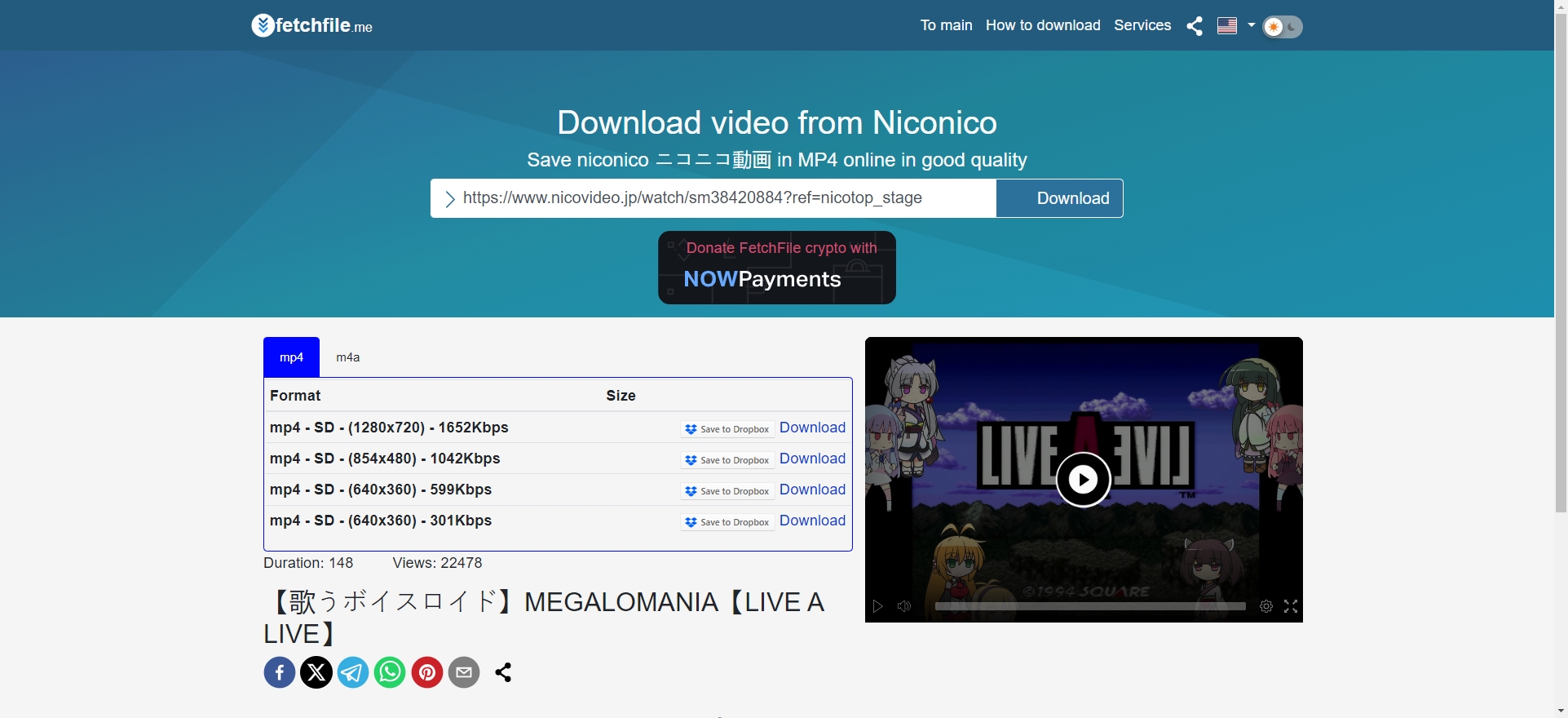Click the Size column header
Viewport: 1568px width, 718px height.
pos(621,396)
